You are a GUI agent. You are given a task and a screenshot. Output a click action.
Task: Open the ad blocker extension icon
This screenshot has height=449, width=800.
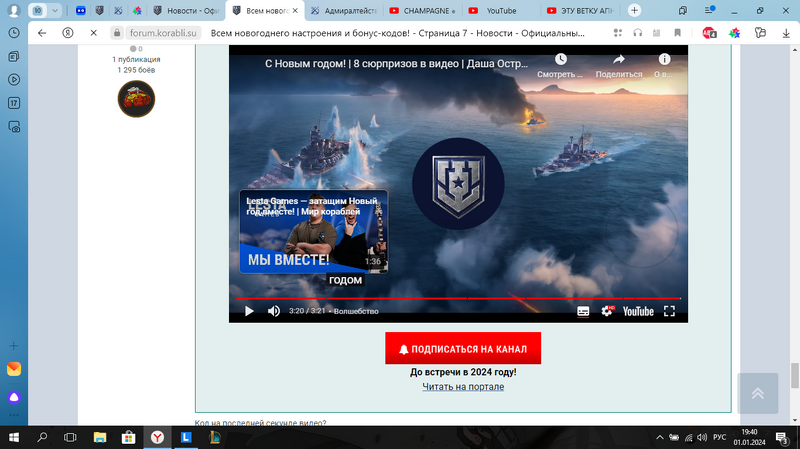tap(709, 33)
